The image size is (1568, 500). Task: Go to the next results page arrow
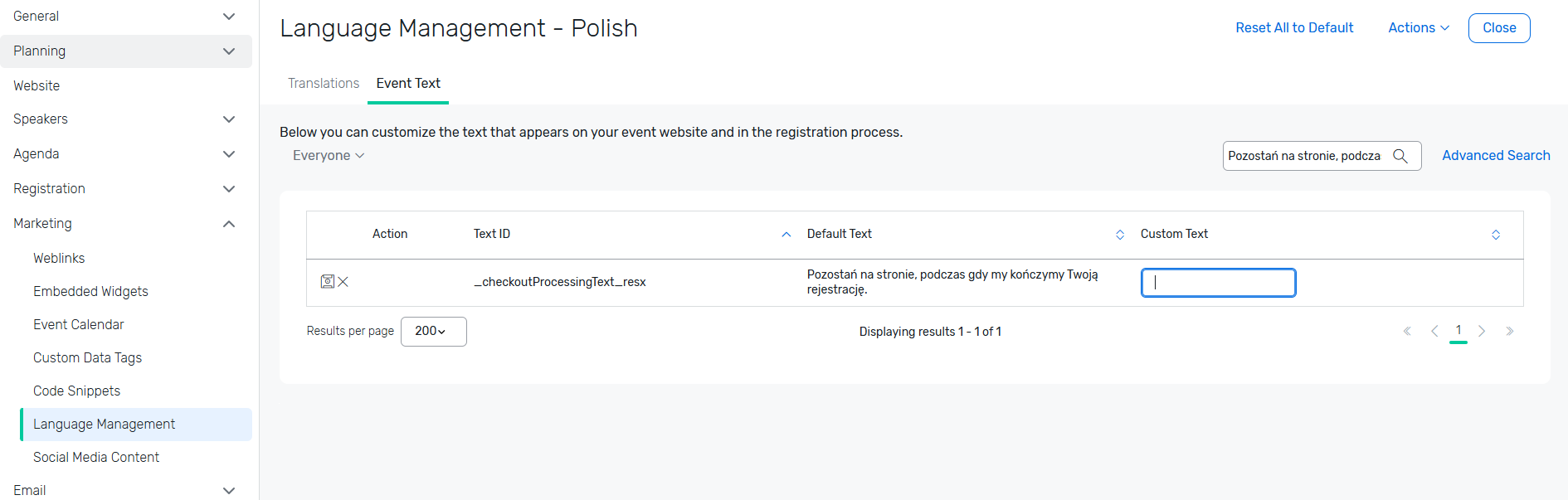(x=1482, y=331)
